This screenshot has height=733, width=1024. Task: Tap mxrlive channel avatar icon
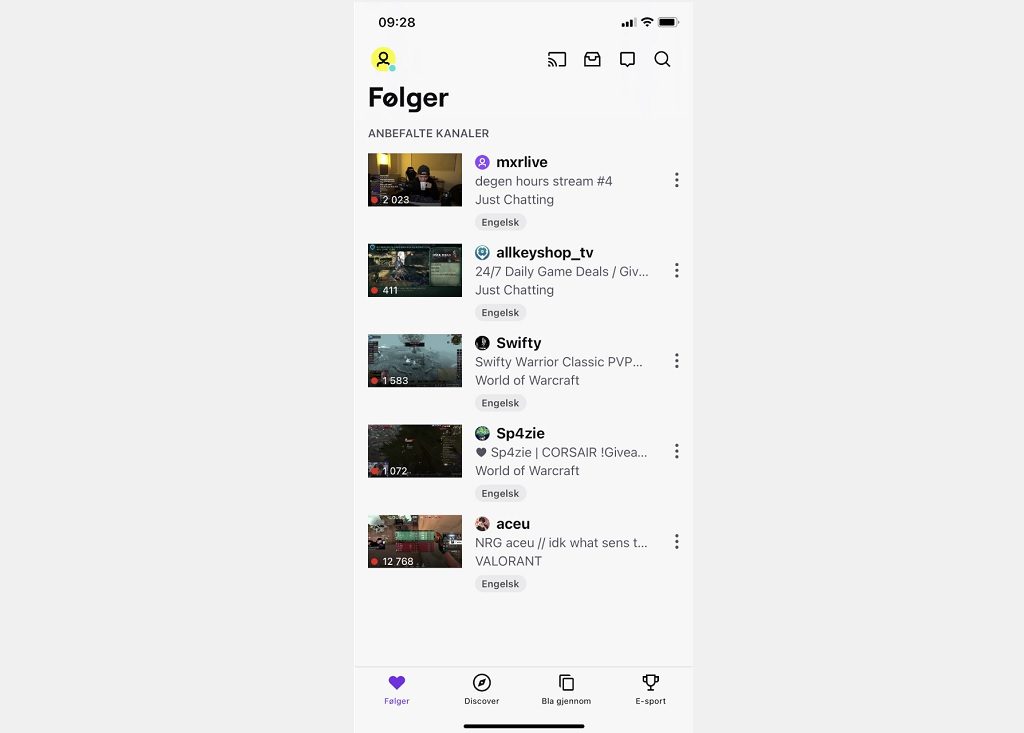coord(482,162)
